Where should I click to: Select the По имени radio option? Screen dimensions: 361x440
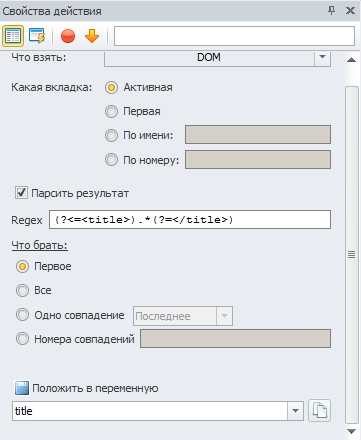click(x=111, y=135)
